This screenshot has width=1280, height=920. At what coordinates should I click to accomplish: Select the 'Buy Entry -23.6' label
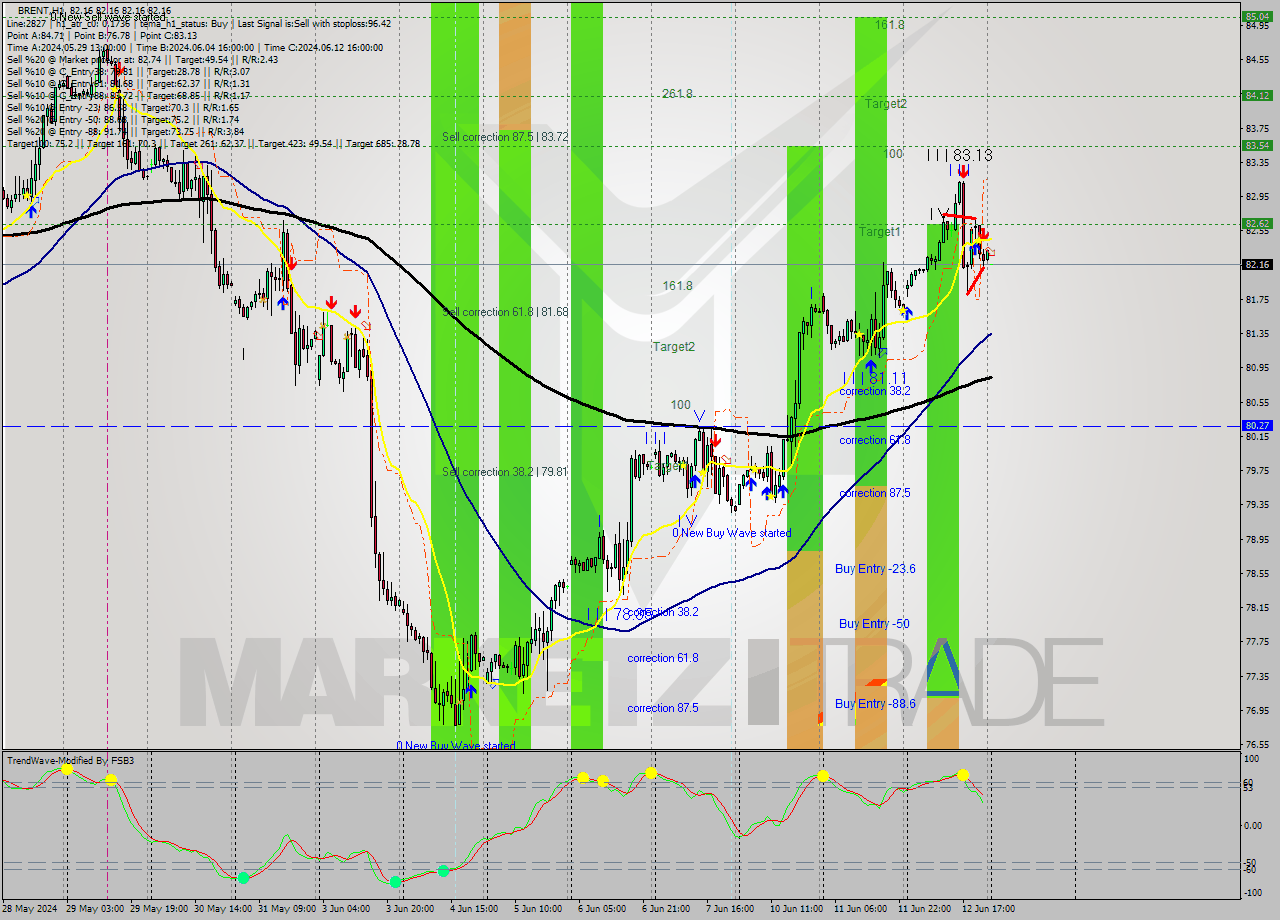(x=875, y=569)
